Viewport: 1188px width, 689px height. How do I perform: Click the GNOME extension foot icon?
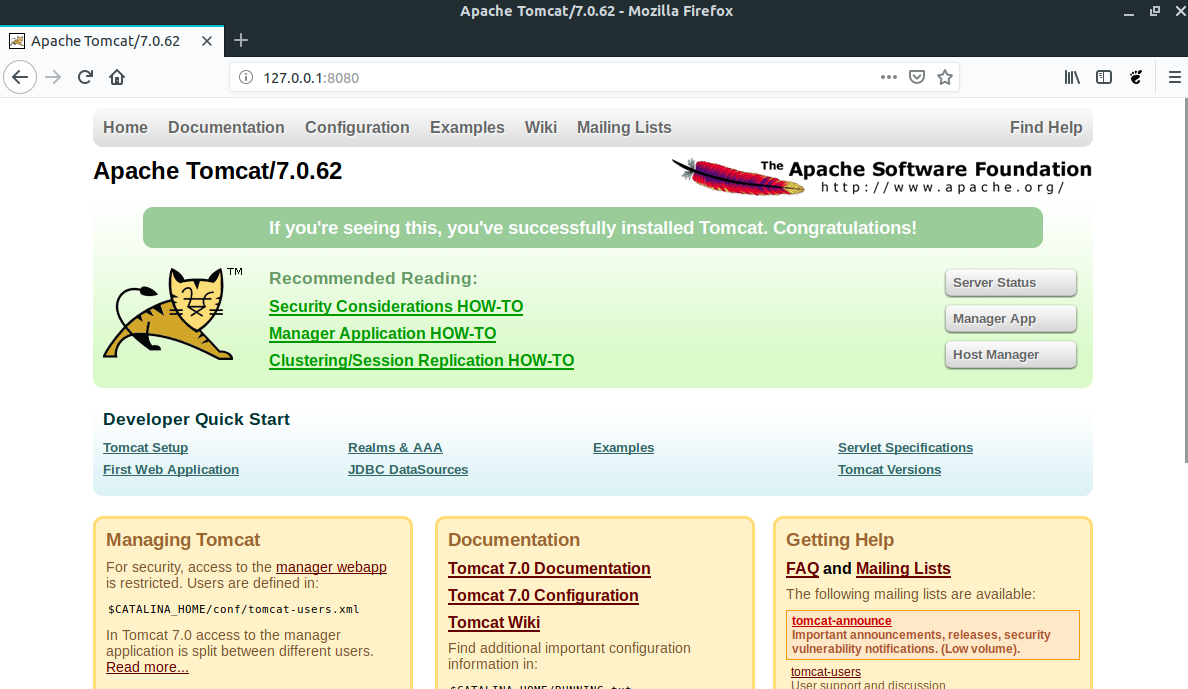(x=1136, y=77)
